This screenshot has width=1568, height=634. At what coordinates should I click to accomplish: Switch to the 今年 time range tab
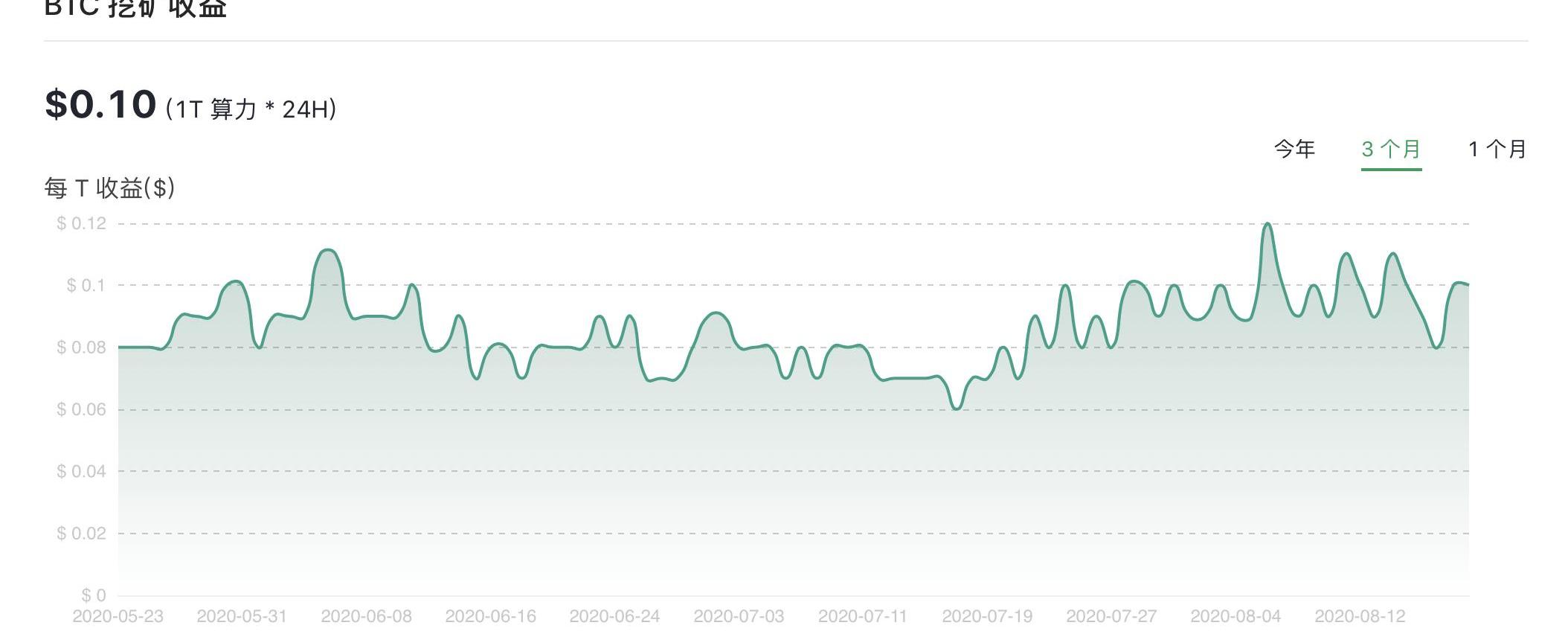click(x=1294, y=150)
